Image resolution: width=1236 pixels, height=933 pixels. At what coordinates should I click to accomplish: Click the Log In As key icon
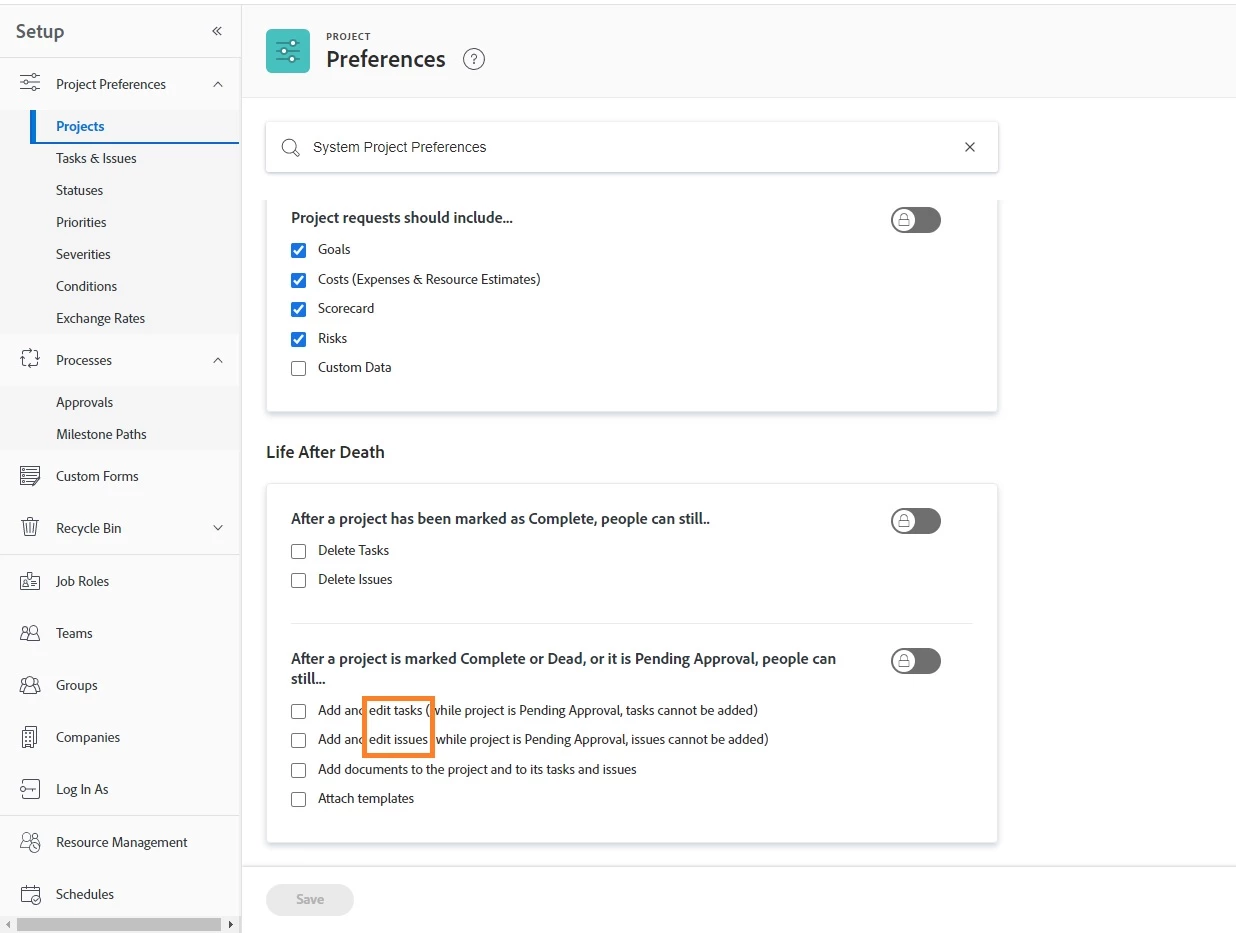tap(30, 789)
